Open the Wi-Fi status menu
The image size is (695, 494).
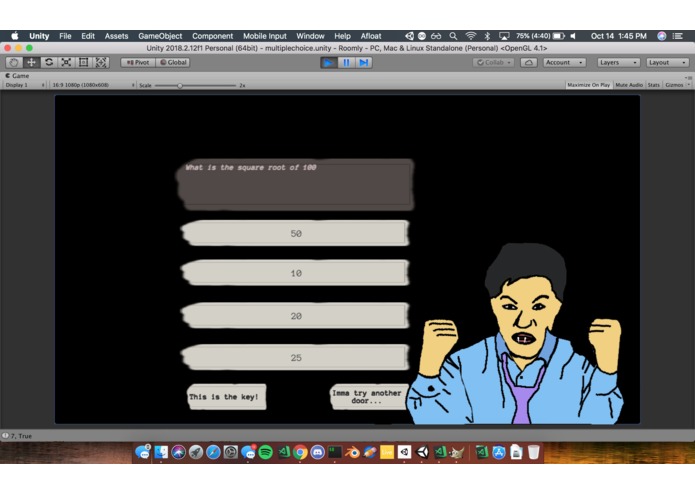(x=471, y=36)
